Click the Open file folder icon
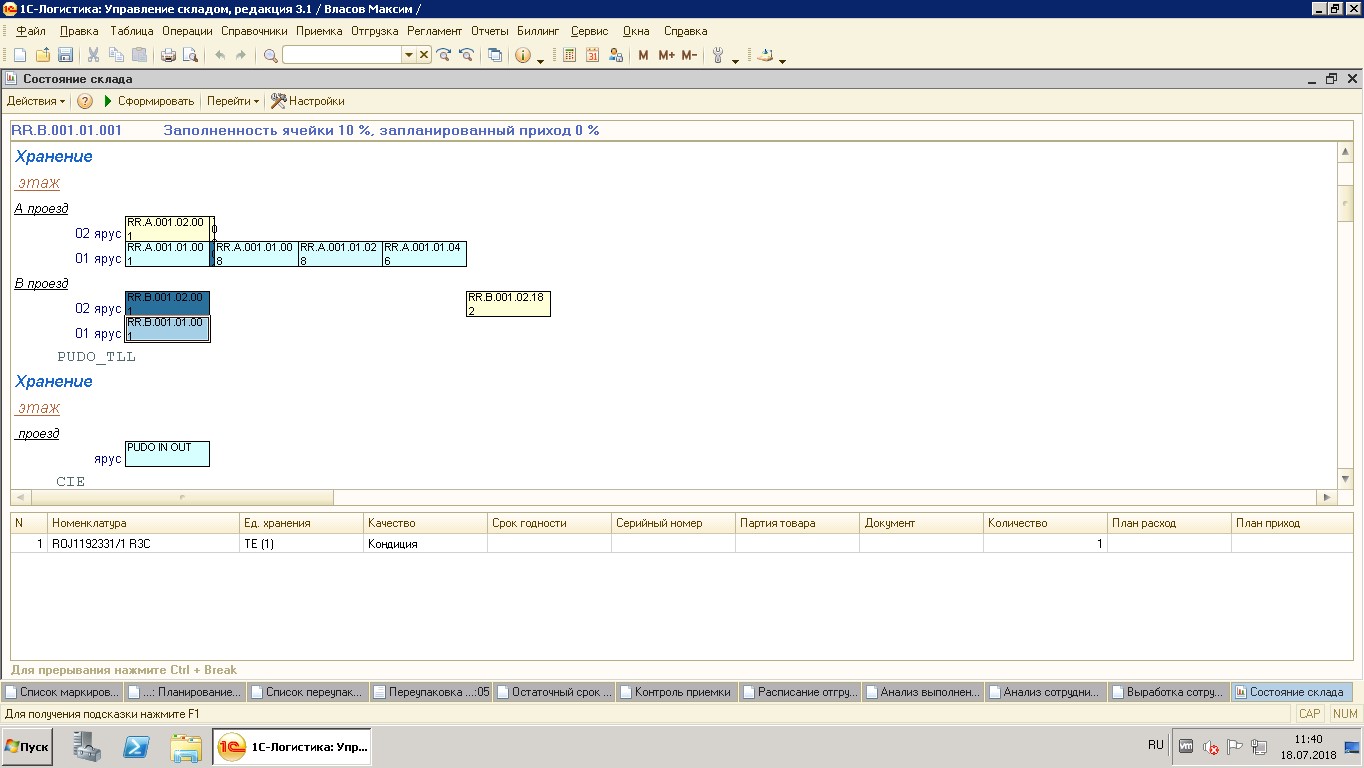The width and height of the screenshot is (1364, 768). click(x=42, y=55)
